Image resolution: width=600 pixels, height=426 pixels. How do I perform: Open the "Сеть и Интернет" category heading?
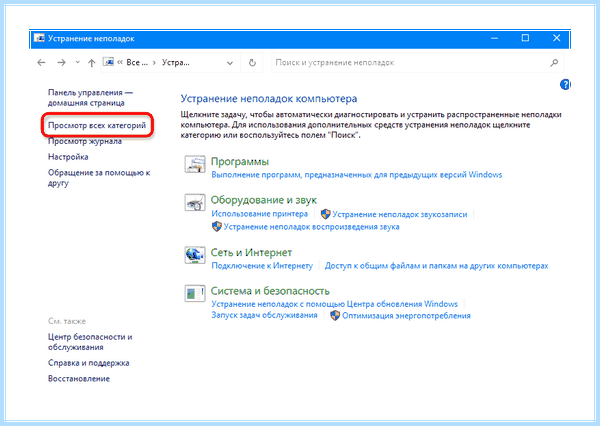251,253
